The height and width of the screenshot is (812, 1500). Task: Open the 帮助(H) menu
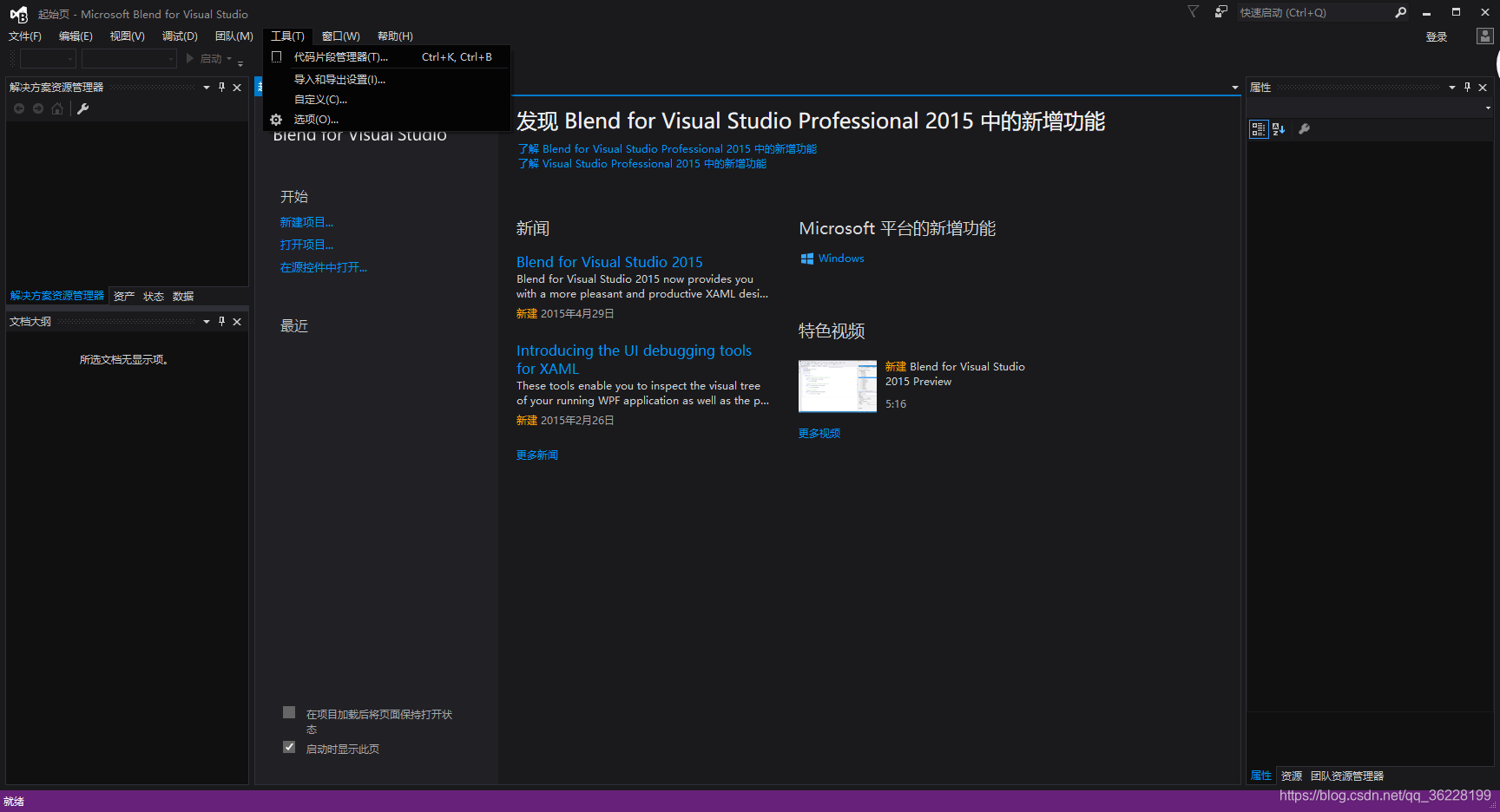[395, 36]
